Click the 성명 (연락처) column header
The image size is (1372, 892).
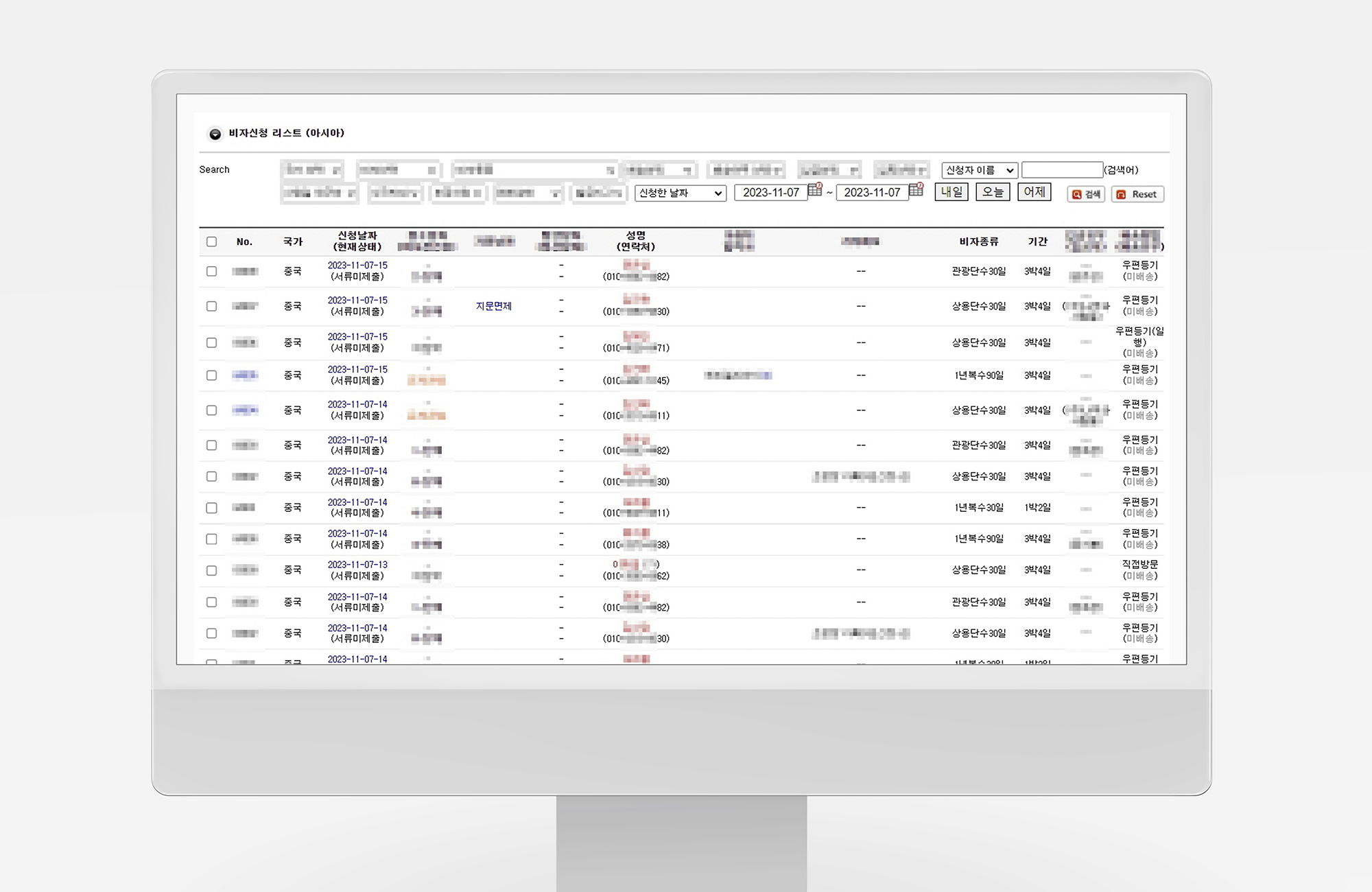[x=636, y=241]
